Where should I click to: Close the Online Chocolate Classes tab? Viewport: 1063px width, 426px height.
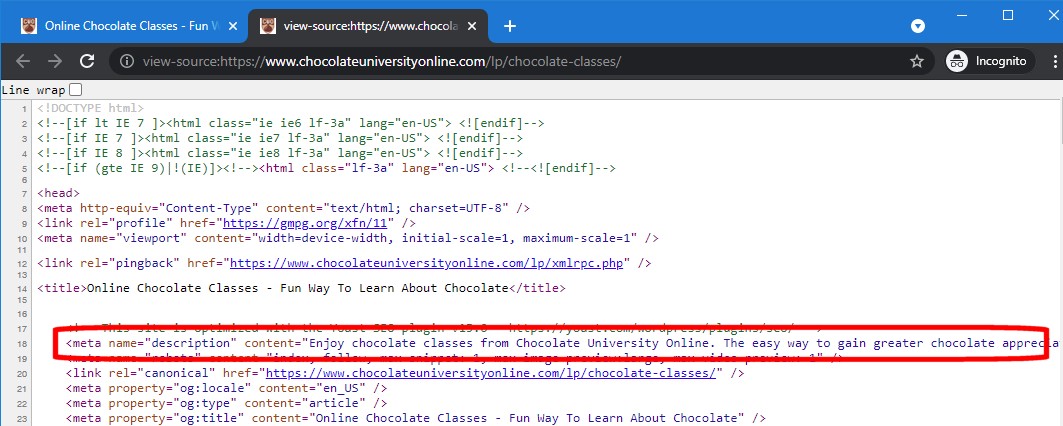[233, 26]
